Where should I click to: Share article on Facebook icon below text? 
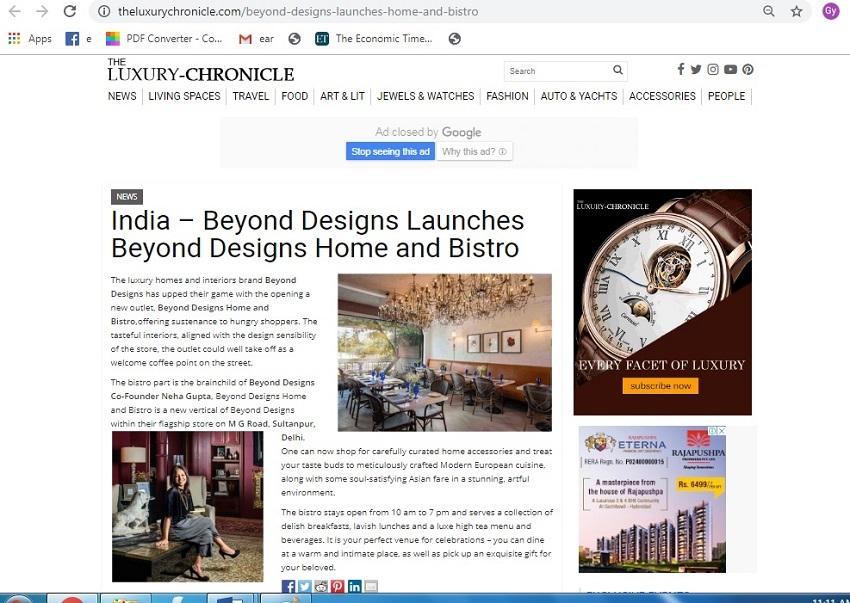pos(288,586)
